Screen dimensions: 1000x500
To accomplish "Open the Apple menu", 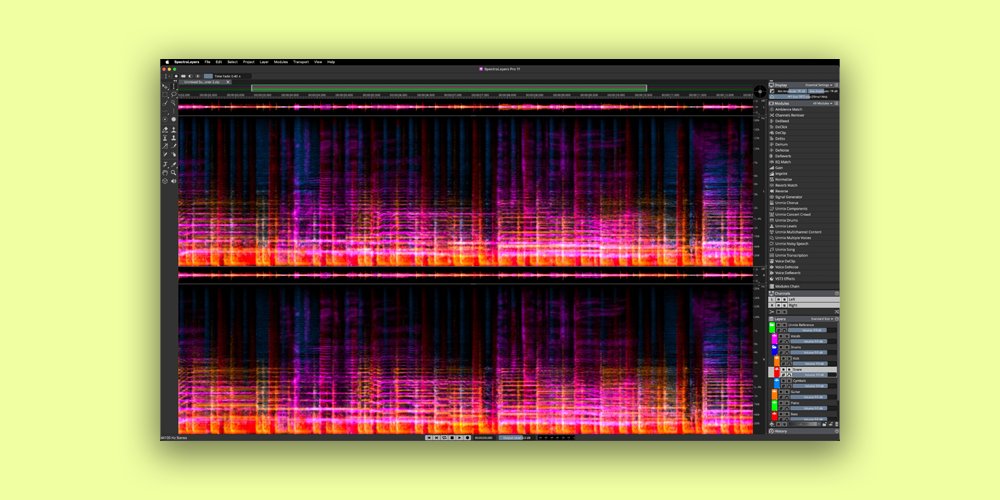I will pos(167,62).
